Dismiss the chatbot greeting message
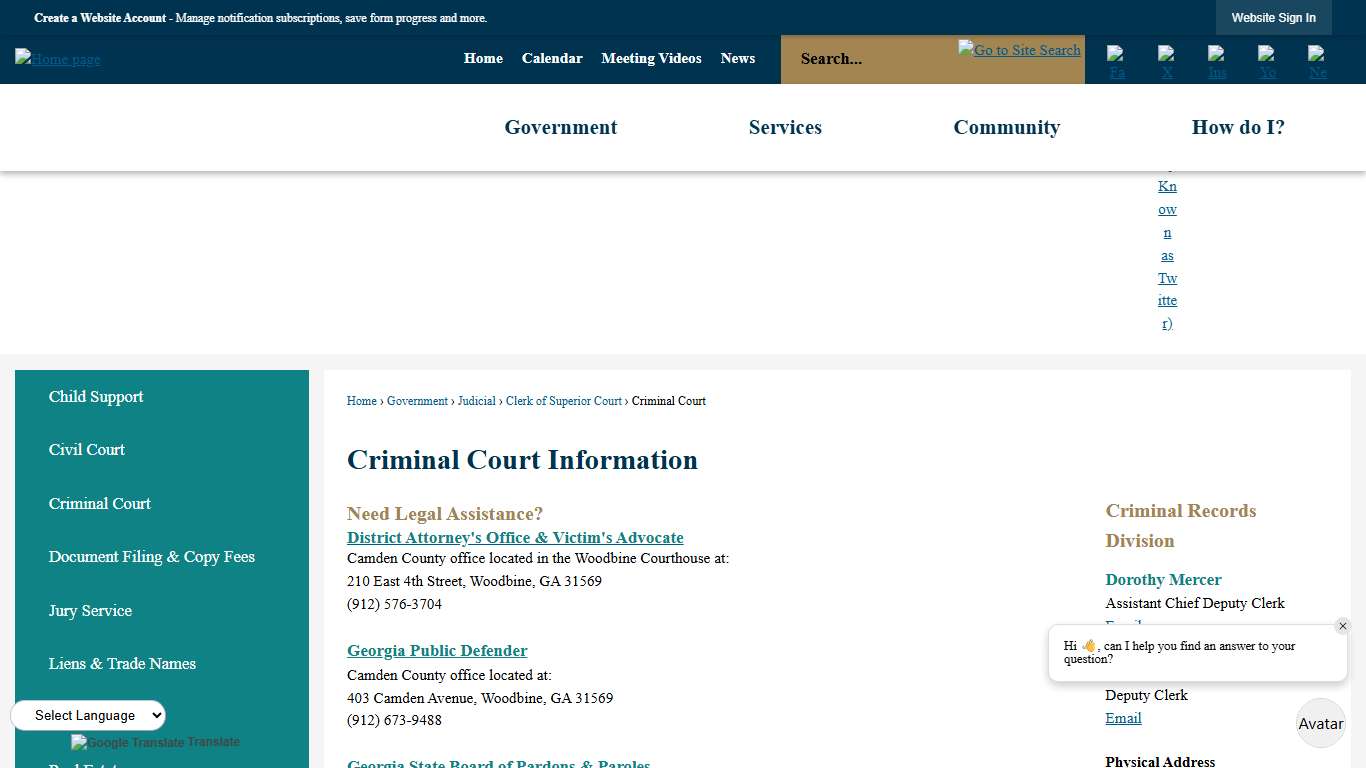This screenshot has height=768, width=1366. point(1343,625)
